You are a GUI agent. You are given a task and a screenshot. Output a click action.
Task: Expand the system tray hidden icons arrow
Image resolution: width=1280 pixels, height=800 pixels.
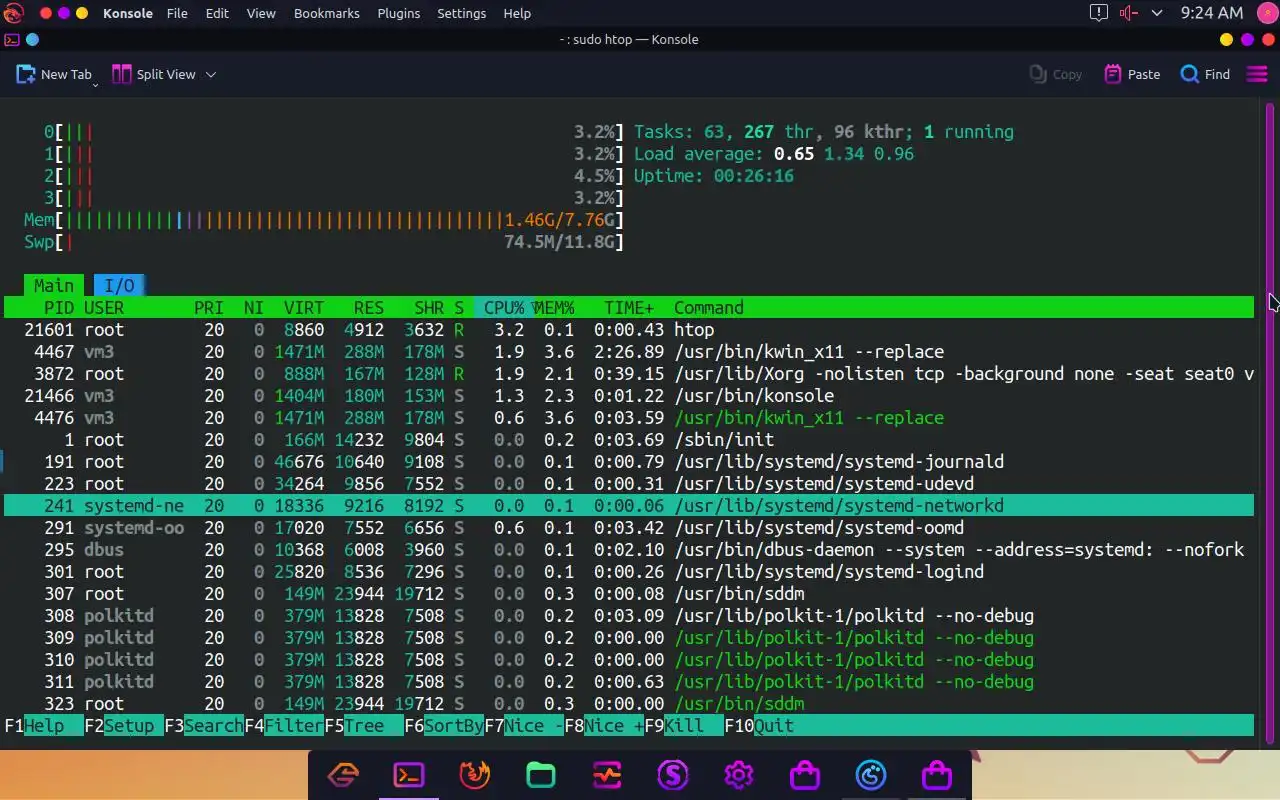(x=1157, y=13)
